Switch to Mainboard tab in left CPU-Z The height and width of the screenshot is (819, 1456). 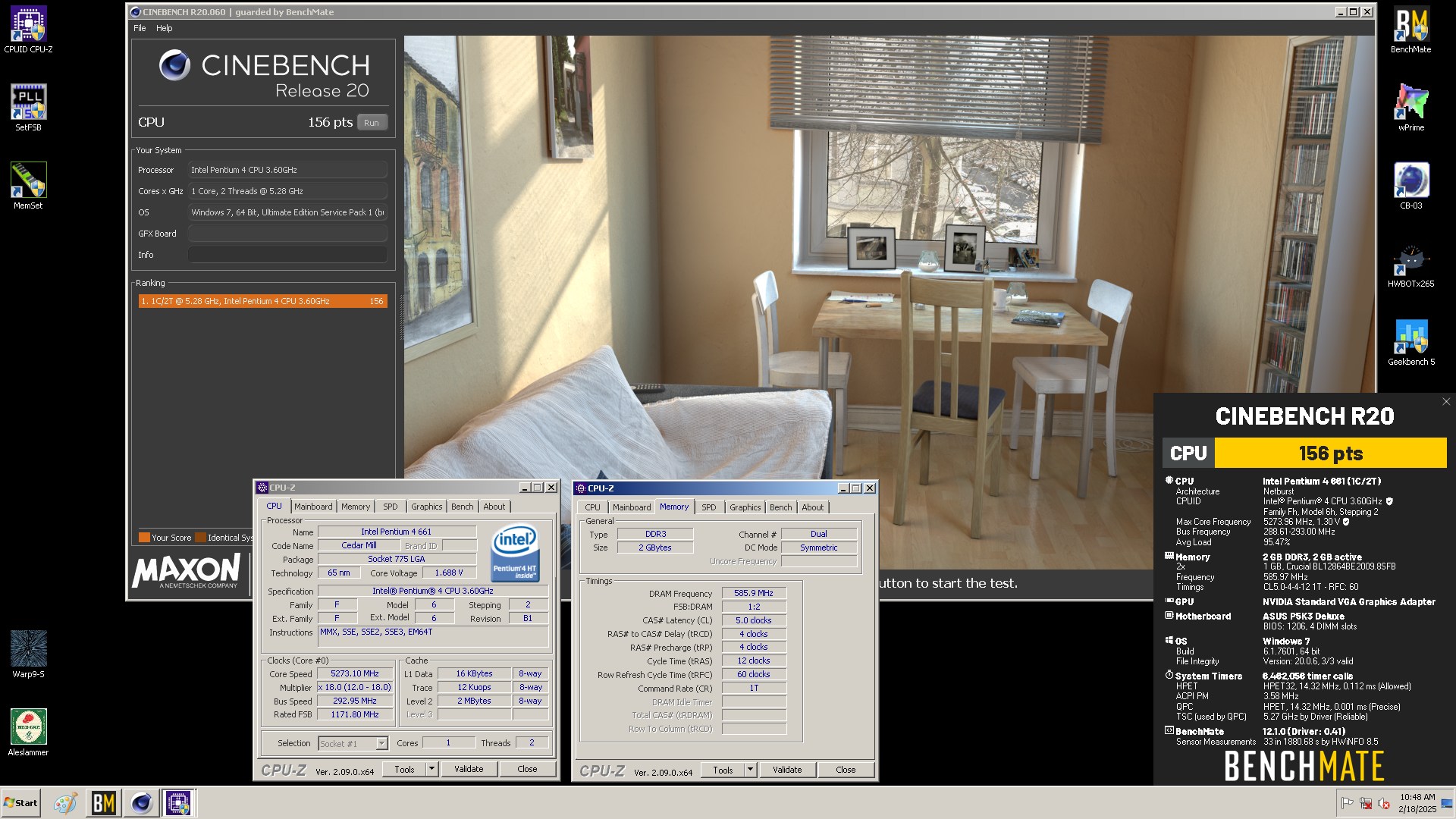[313, 507]
